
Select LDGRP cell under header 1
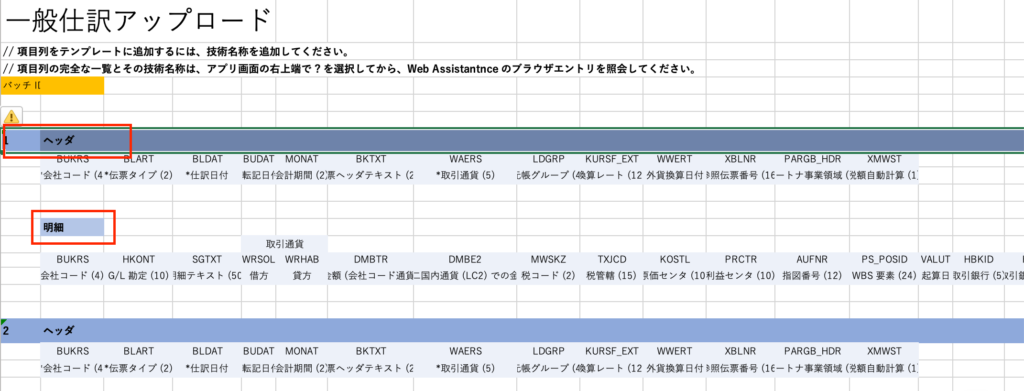[548, 159]
